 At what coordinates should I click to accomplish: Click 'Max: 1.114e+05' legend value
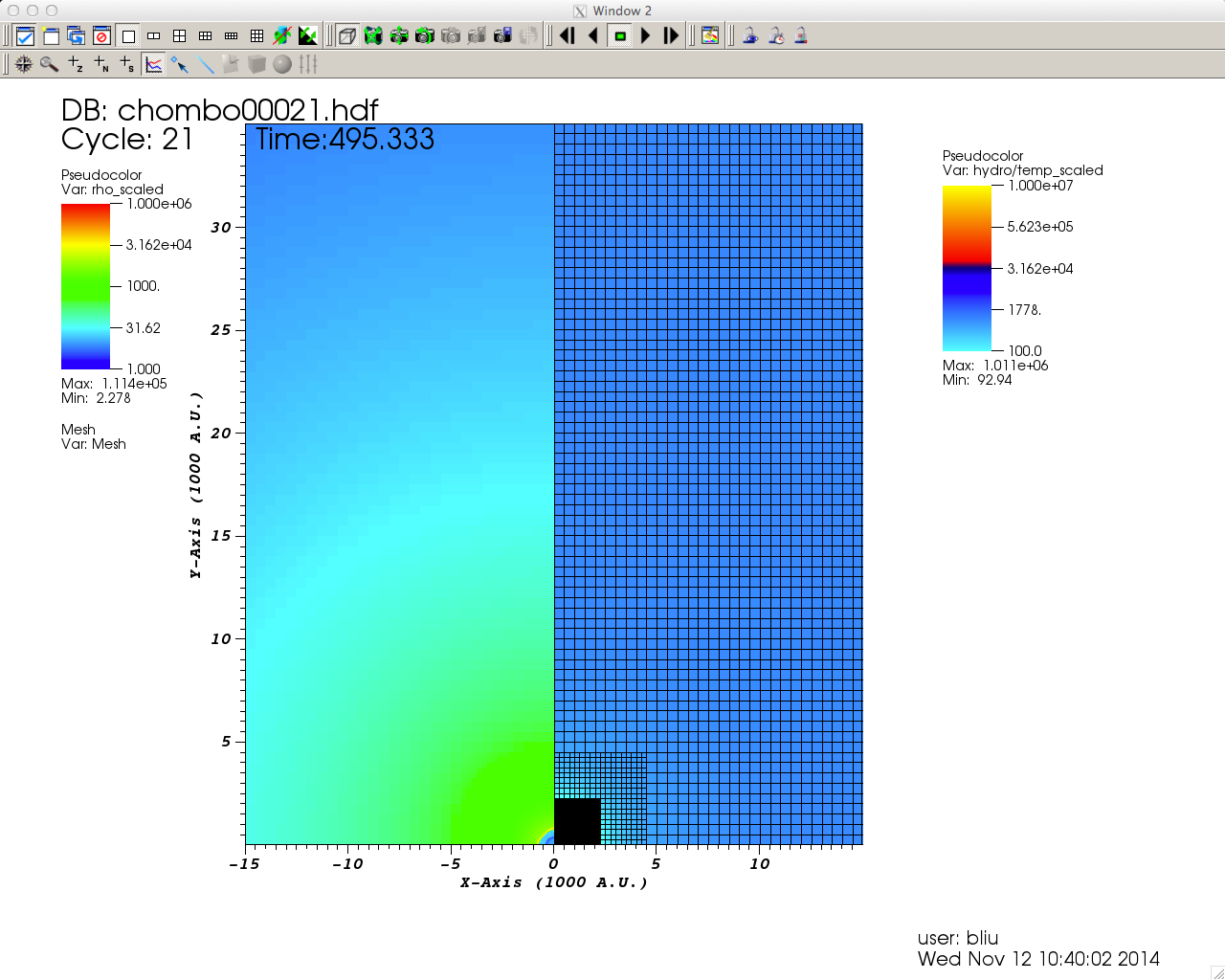tap(114, 384)
